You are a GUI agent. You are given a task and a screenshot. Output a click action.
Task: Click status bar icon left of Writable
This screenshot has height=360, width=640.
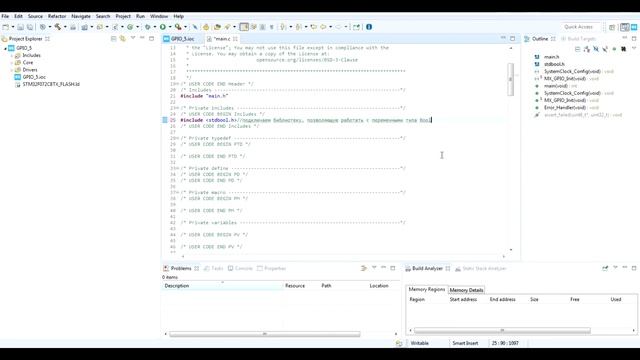[399, 343]
